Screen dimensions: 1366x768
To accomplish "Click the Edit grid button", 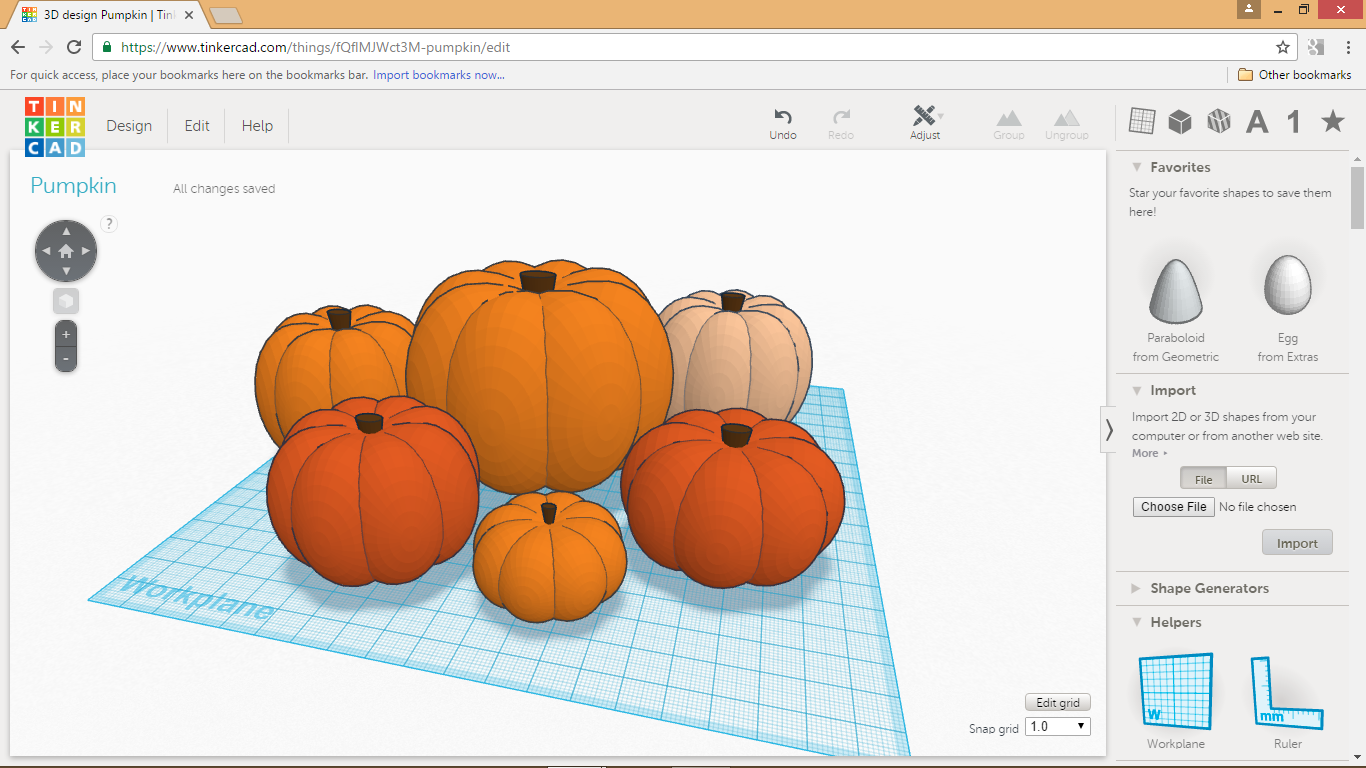I will (x=1057, y=702).
